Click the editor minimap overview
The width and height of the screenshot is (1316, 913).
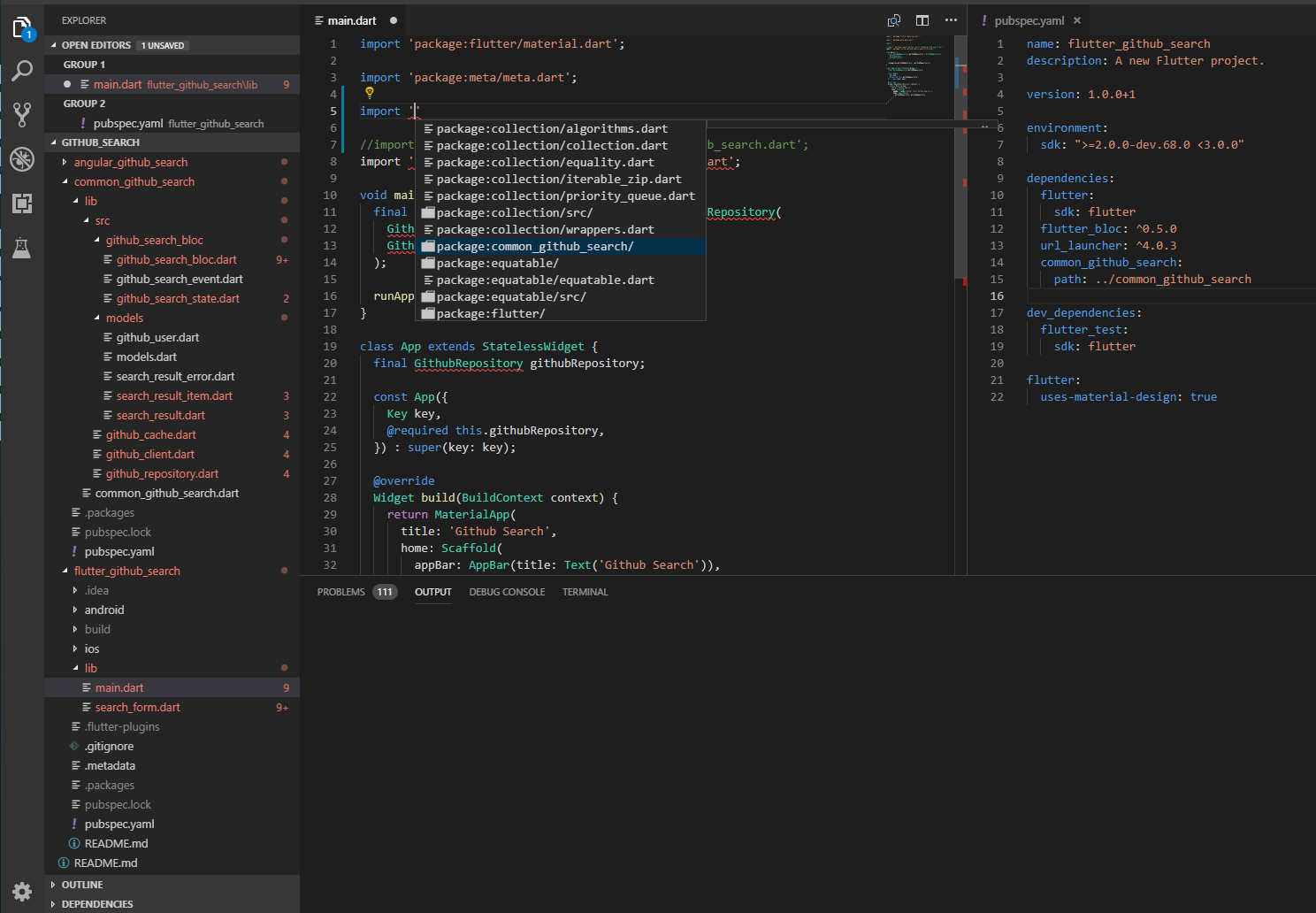click(916, 71)
